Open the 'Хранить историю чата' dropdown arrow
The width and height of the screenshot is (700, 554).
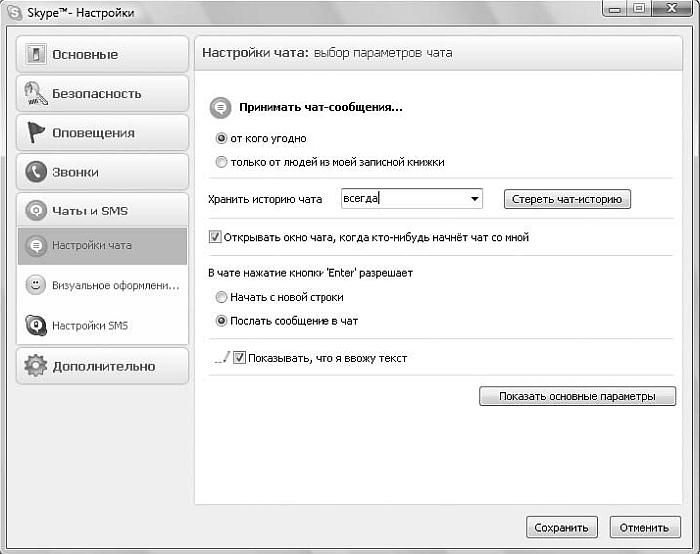[x=474, y=199]
